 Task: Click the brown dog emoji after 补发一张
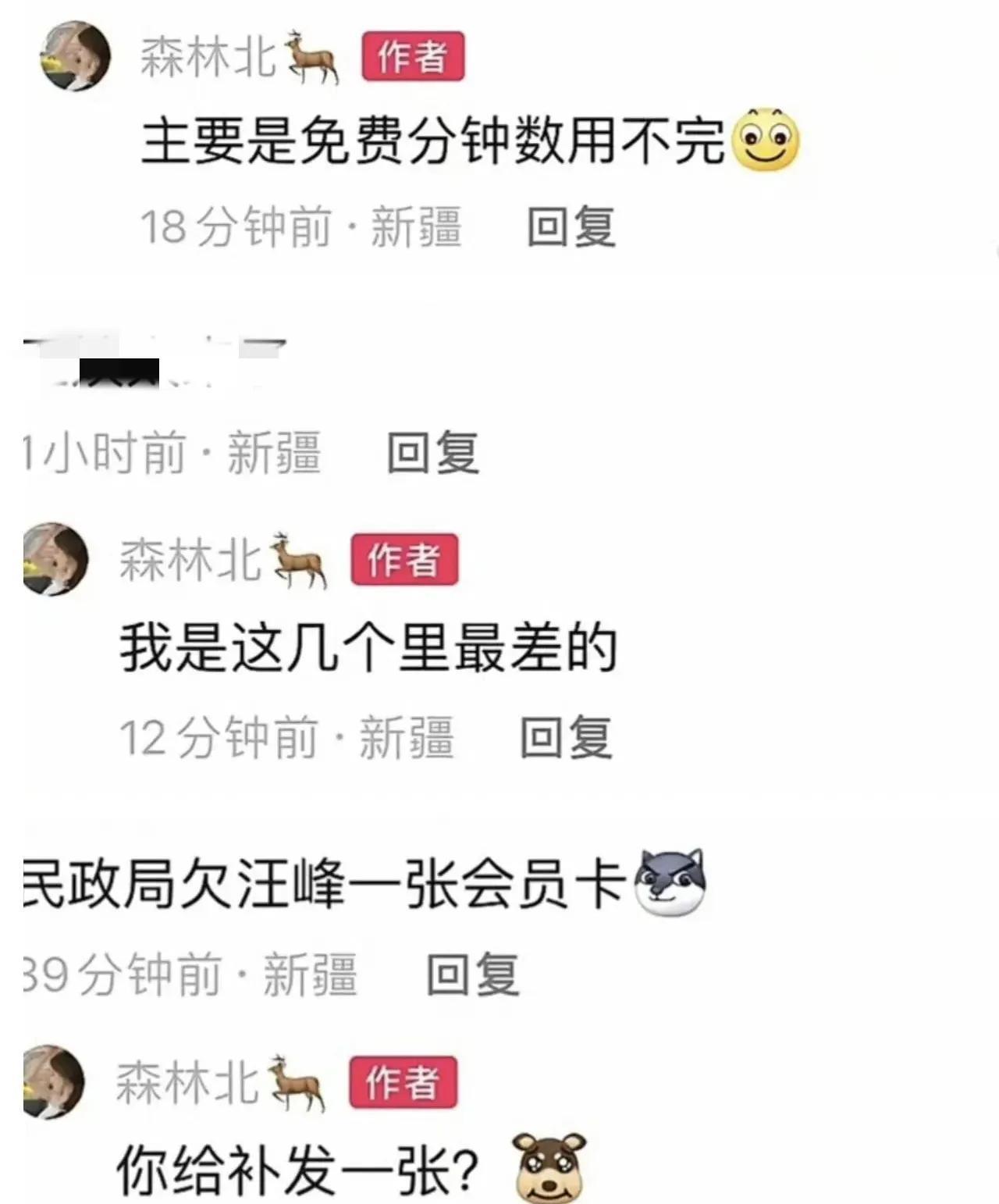point(549,1167)
